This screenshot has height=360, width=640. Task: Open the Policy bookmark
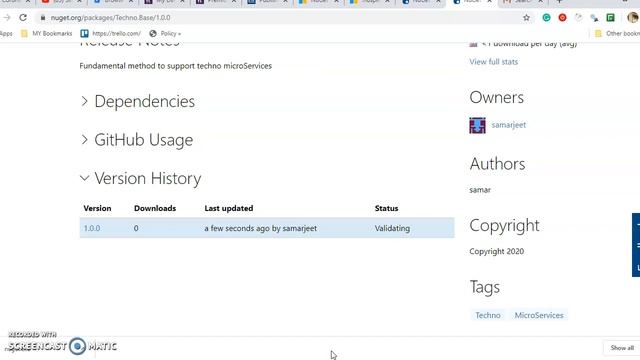click(165, 33)
